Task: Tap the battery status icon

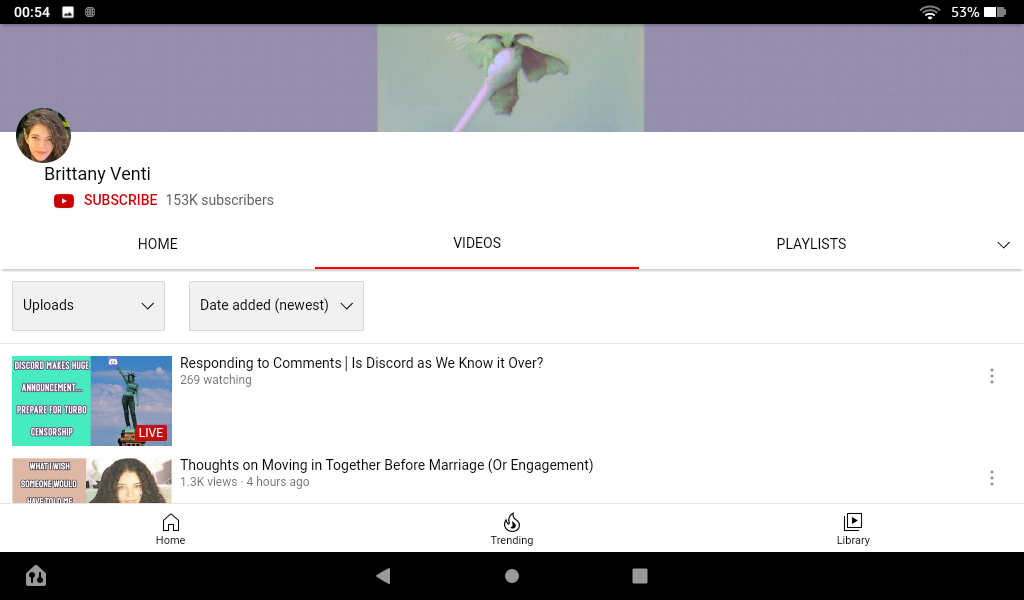Action: [x=995, y=12]
